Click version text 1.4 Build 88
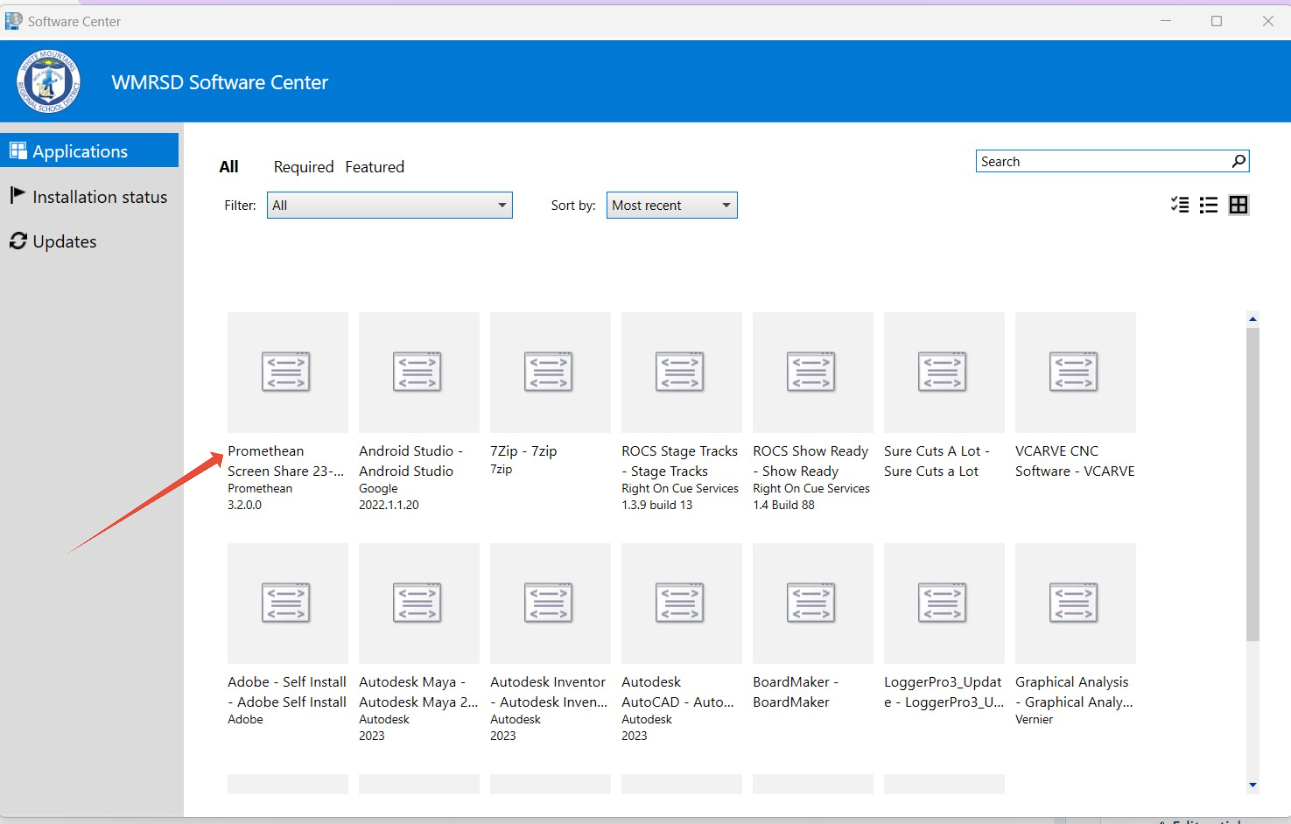Image resolution: width=1291 pixels, height=824 pixels. [x=784, y=505]
